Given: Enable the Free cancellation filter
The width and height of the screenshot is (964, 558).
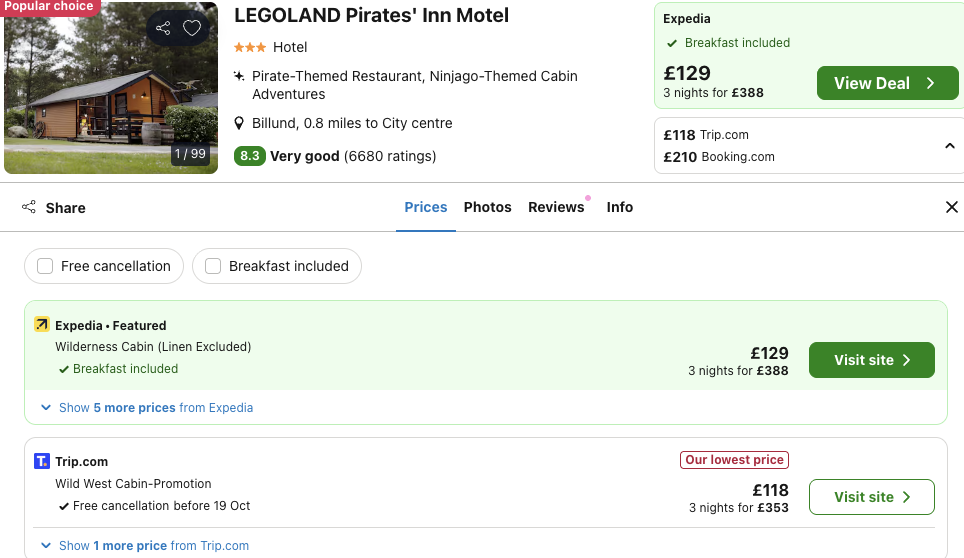Looking at the screenshot, I should pos(45,266).
